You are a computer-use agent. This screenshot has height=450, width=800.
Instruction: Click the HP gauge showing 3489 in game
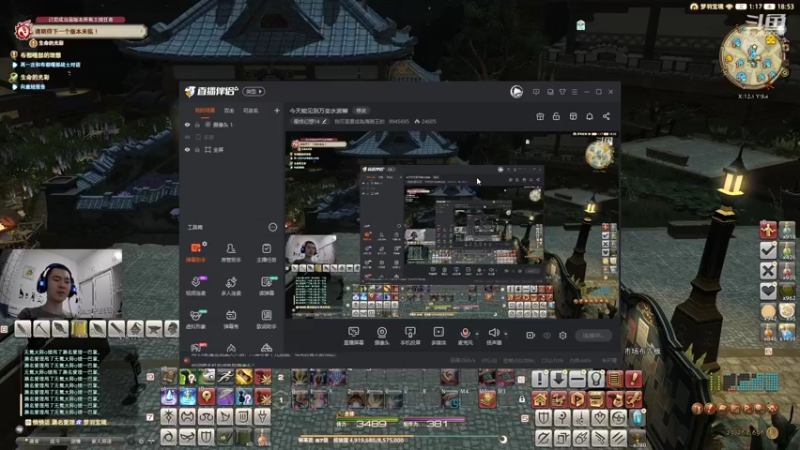(367, 423)
